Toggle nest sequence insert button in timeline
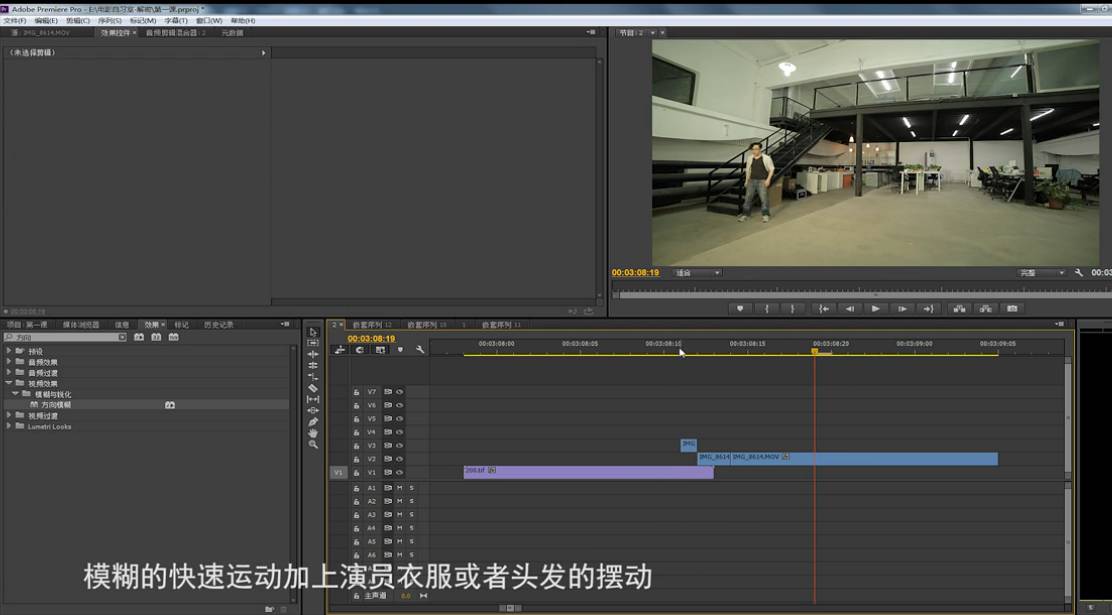1112x615 pixels. (340, 350)
